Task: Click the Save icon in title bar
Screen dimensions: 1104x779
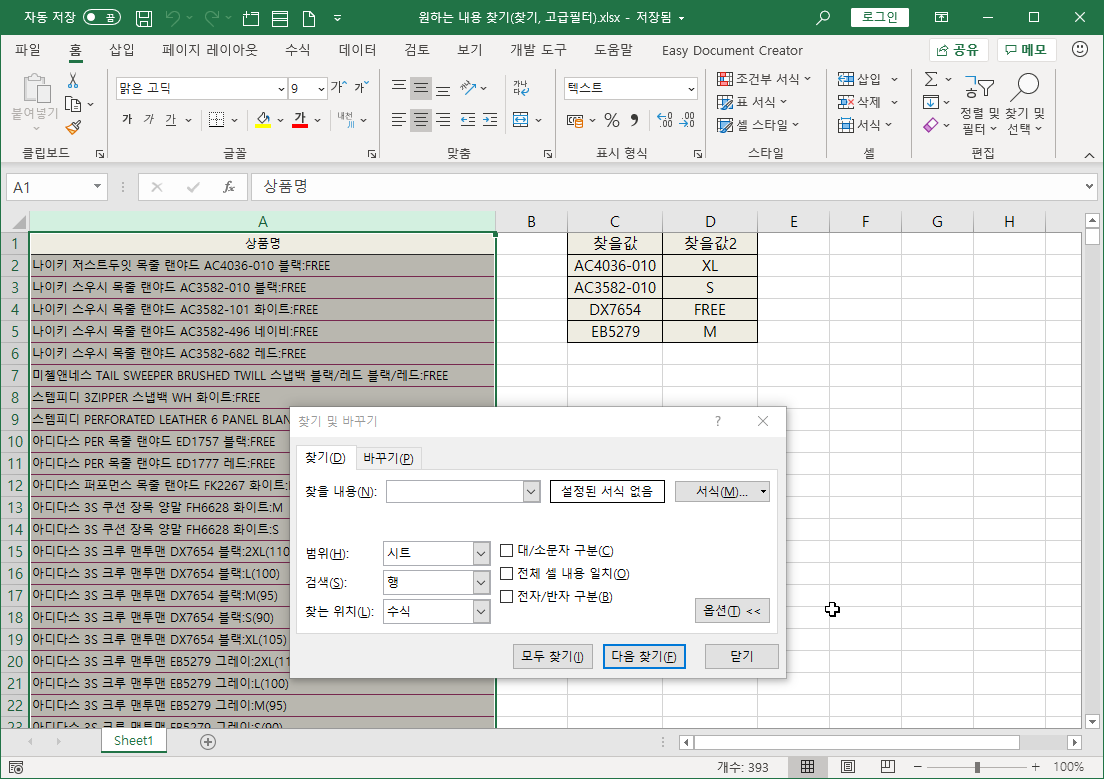Action: [x=144, y=18]
